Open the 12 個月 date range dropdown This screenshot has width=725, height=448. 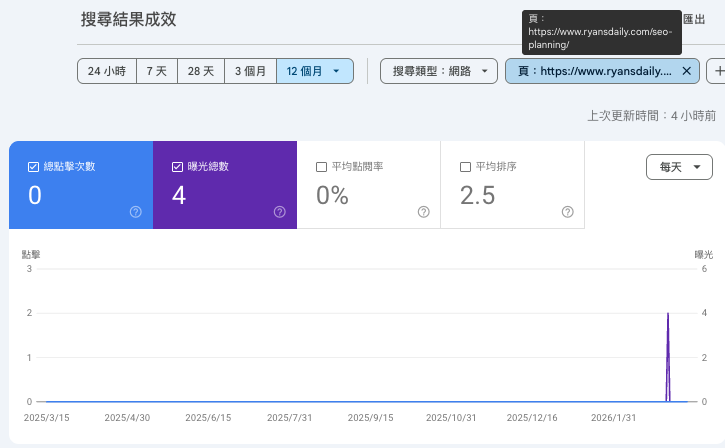[314, 71]
